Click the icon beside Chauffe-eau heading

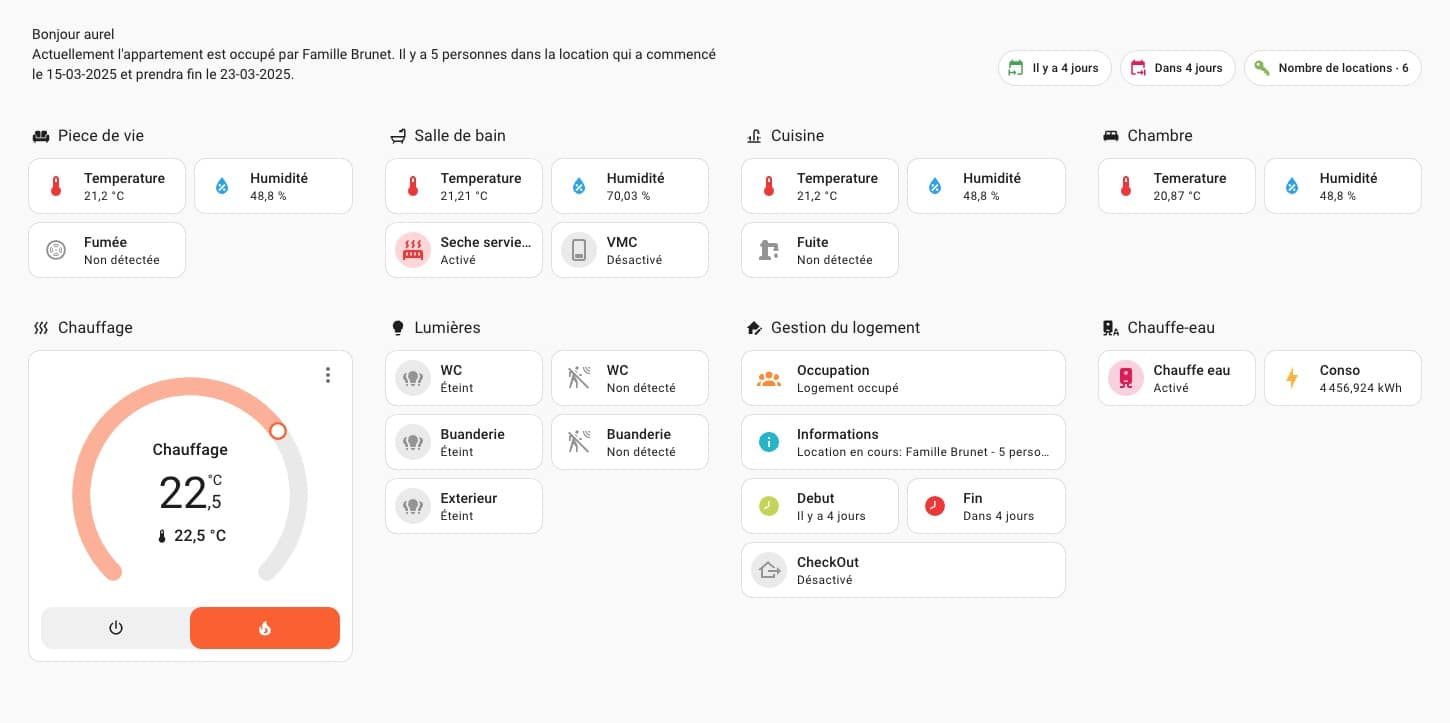tap(1110, 328)
